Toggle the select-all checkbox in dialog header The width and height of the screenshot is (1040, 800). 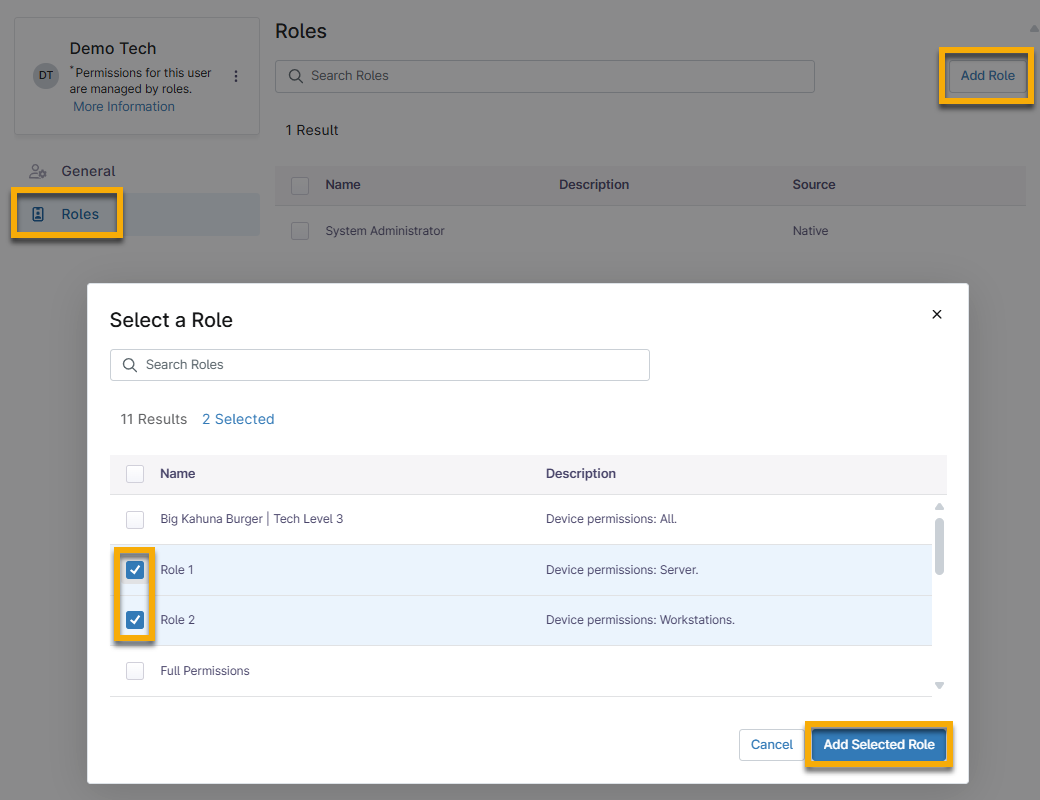tap(135, 474)
